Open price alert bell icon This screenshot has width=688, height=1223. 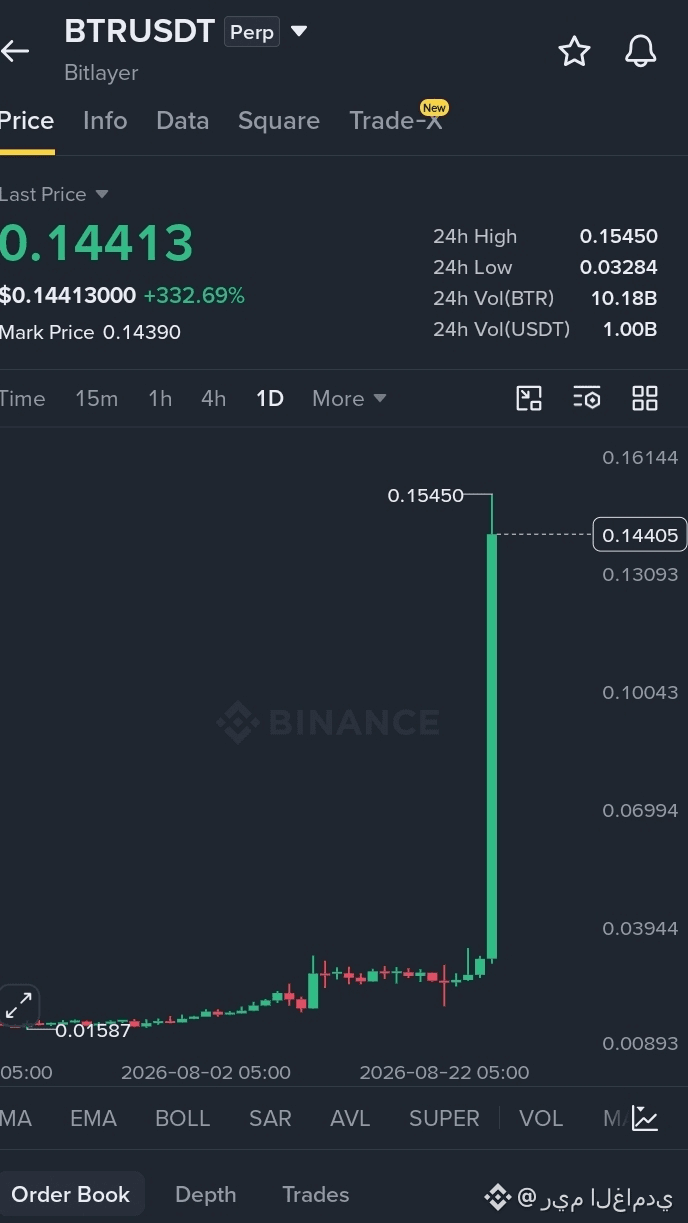pyautogui.click(x=640, y=51)
